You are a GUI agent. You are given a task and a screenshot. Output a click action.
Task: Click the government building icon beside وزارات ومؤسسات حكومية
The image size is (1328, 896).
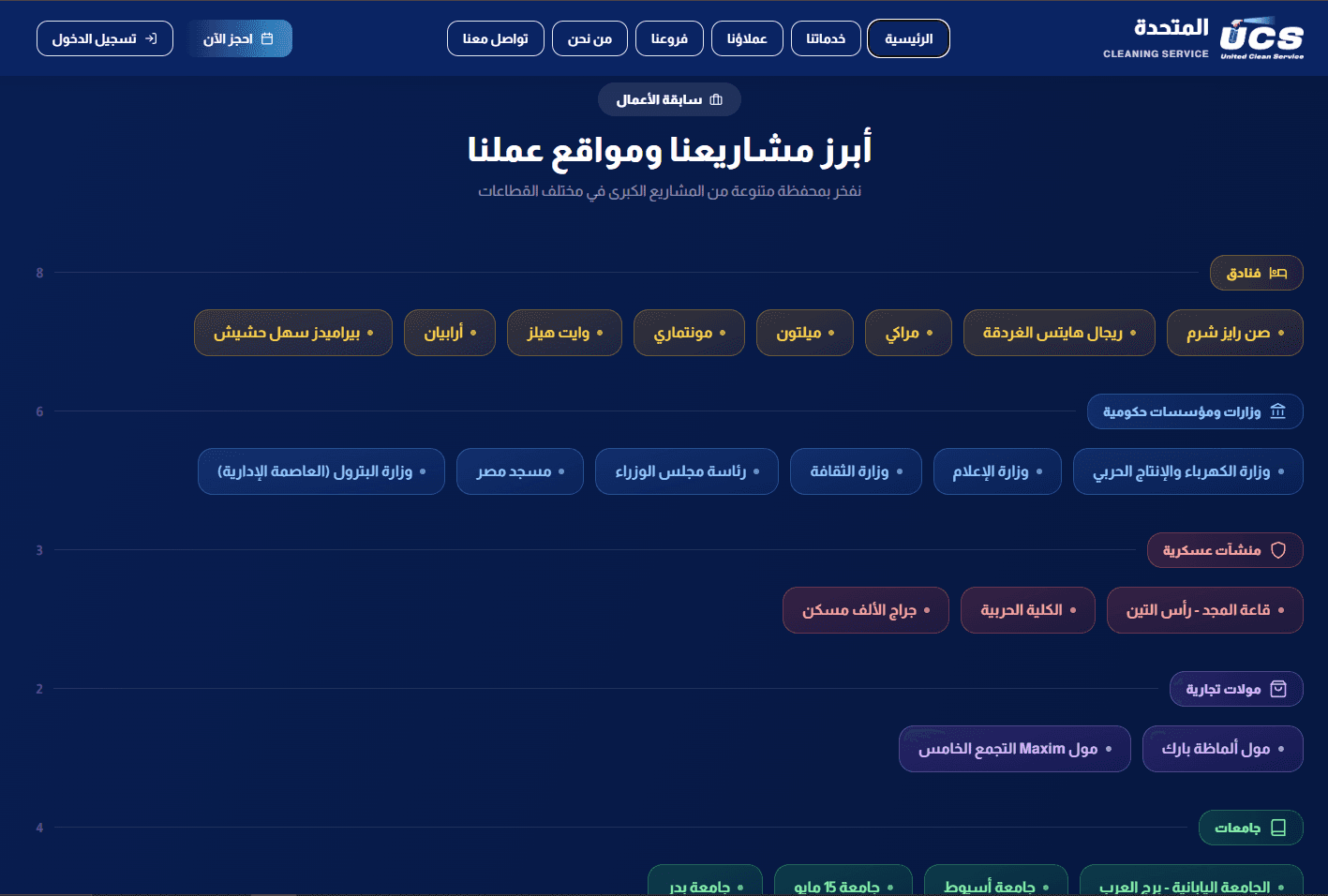pyautogui.click(x=1277, y=411)
